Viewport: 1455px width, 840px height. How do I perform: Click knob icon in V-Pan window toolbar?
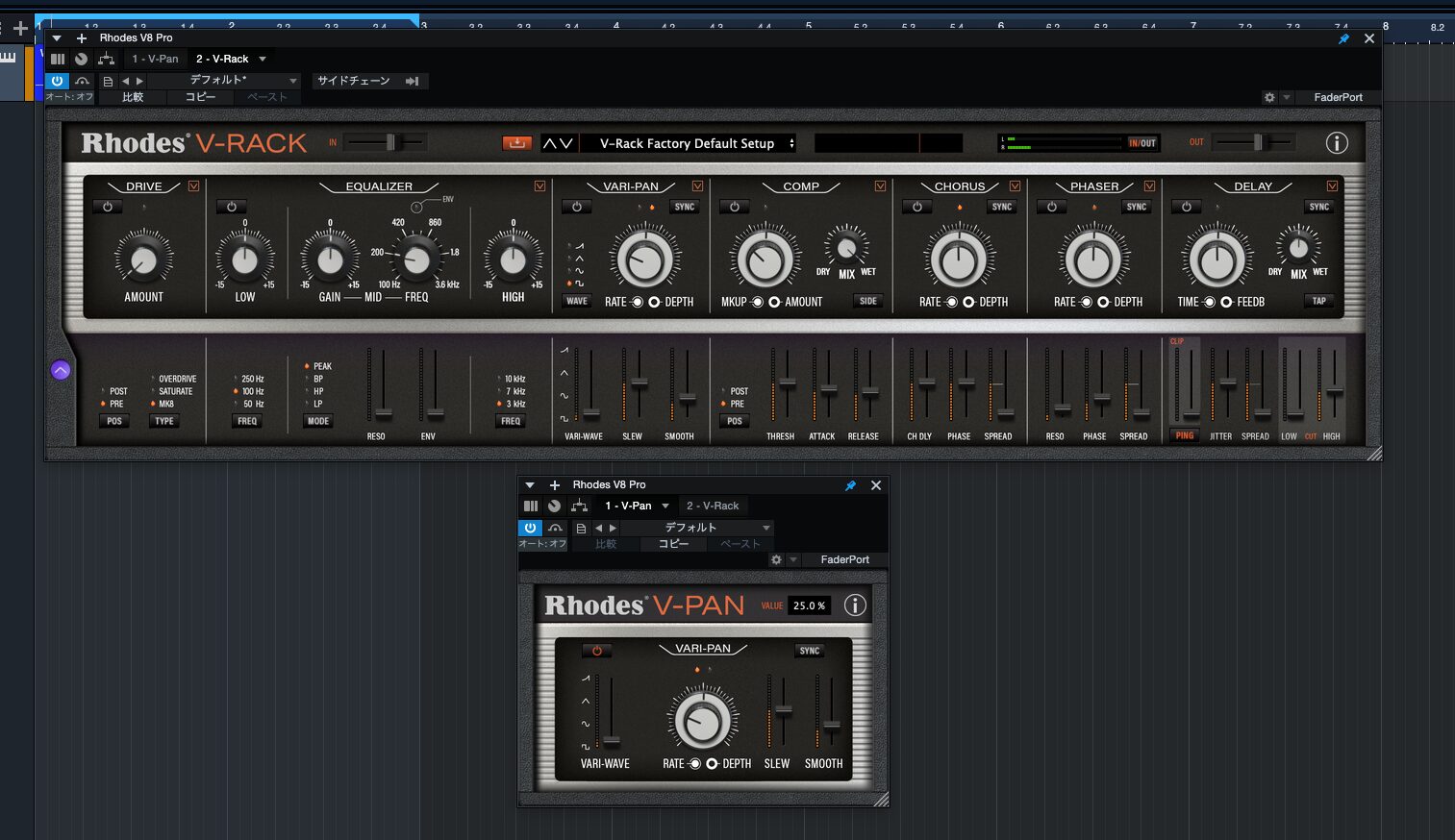pyautogui.click(x=554, y=506)
